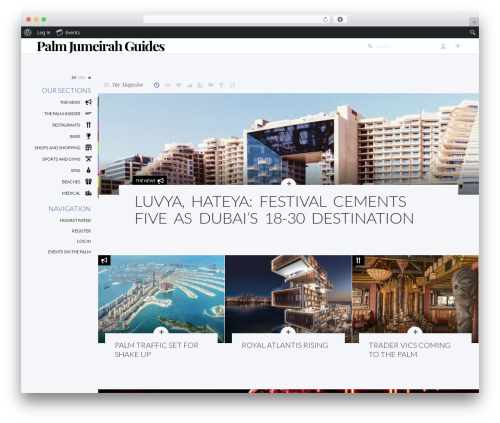500x423 pixels.
Task: Click the sort arrows icon in filter bar
Action: 232,85
